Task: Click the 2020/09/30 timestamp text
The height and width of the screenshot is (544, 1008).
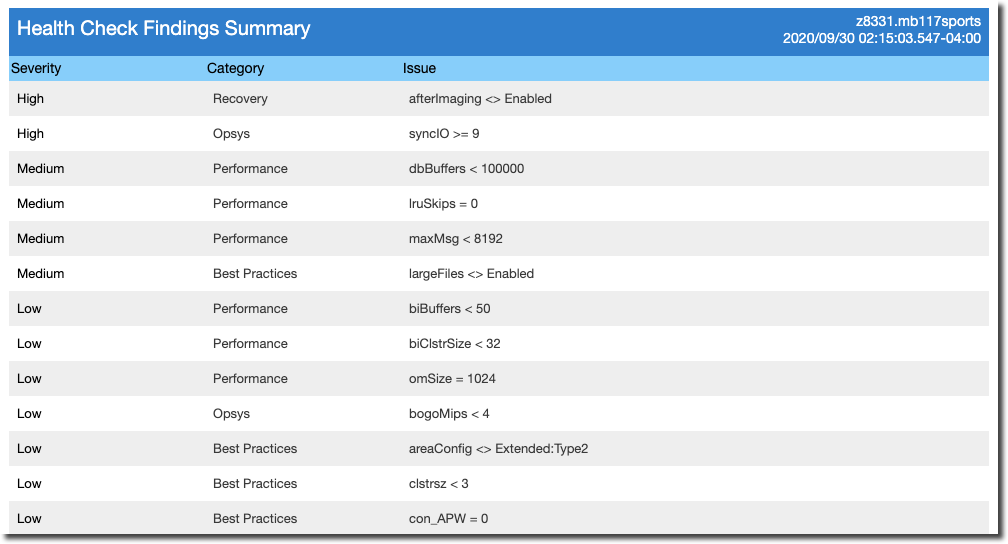Action: tap(881, 38)
